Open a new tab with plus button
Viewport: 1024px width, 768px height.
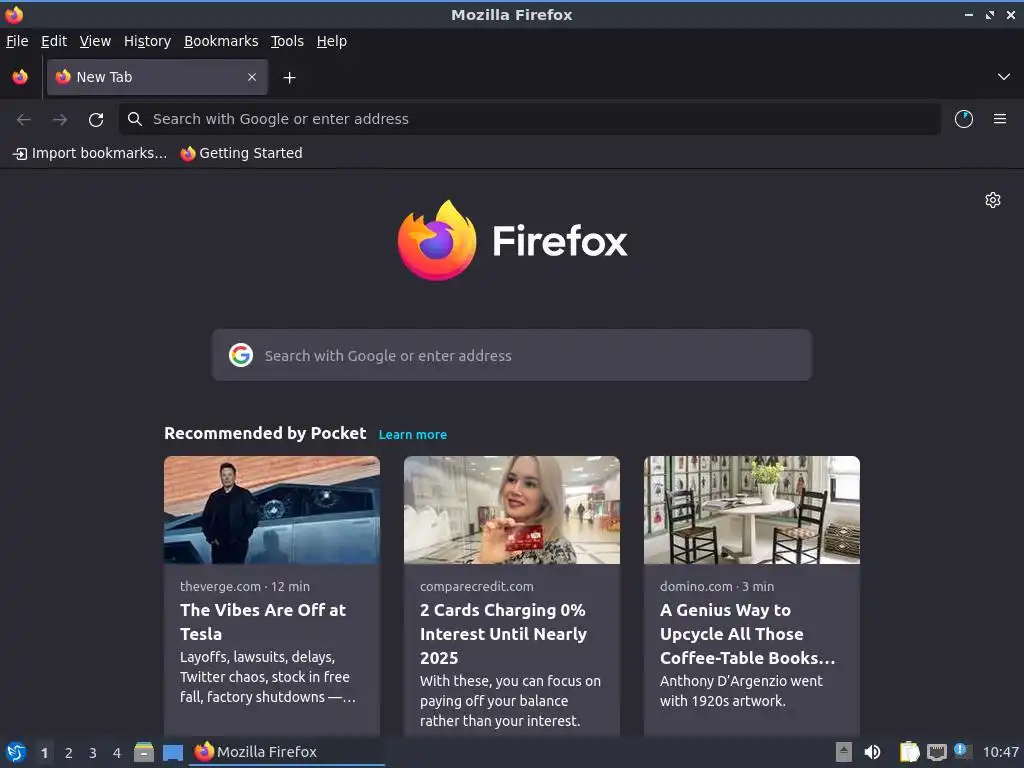pyautogui.click(x=289, y=78)
